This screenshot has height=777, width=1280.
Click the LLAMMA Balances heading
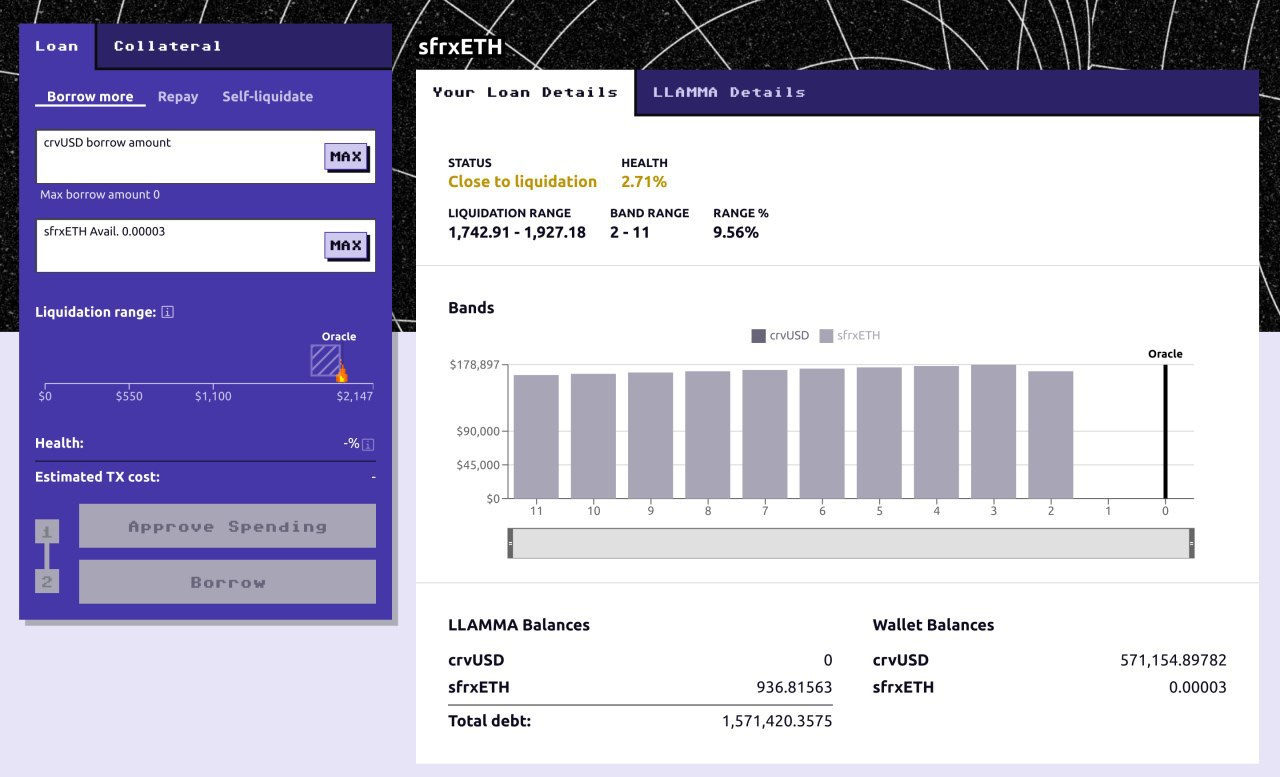point(519,625)
